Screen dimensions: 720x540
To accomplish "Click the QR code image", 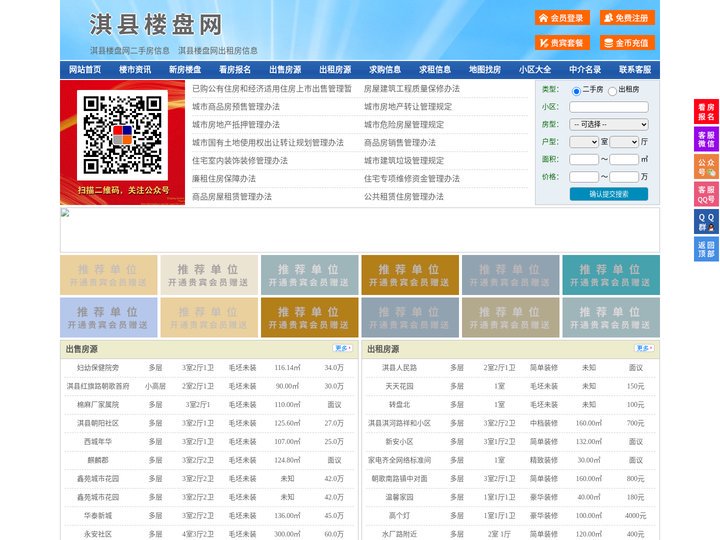I will coord(122,135).
